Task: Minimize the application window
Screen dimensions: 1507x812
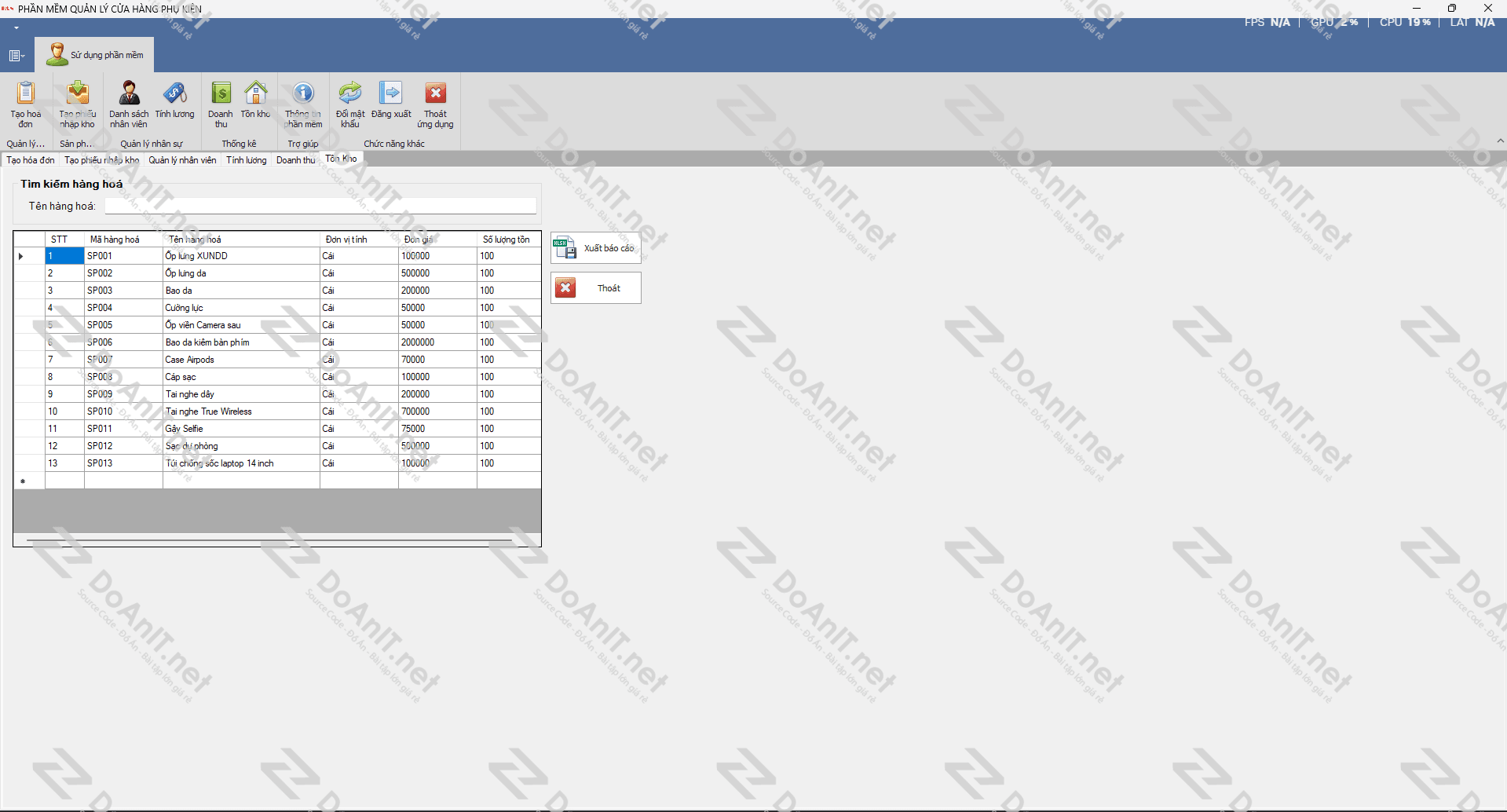Action: click(1417, 8)
